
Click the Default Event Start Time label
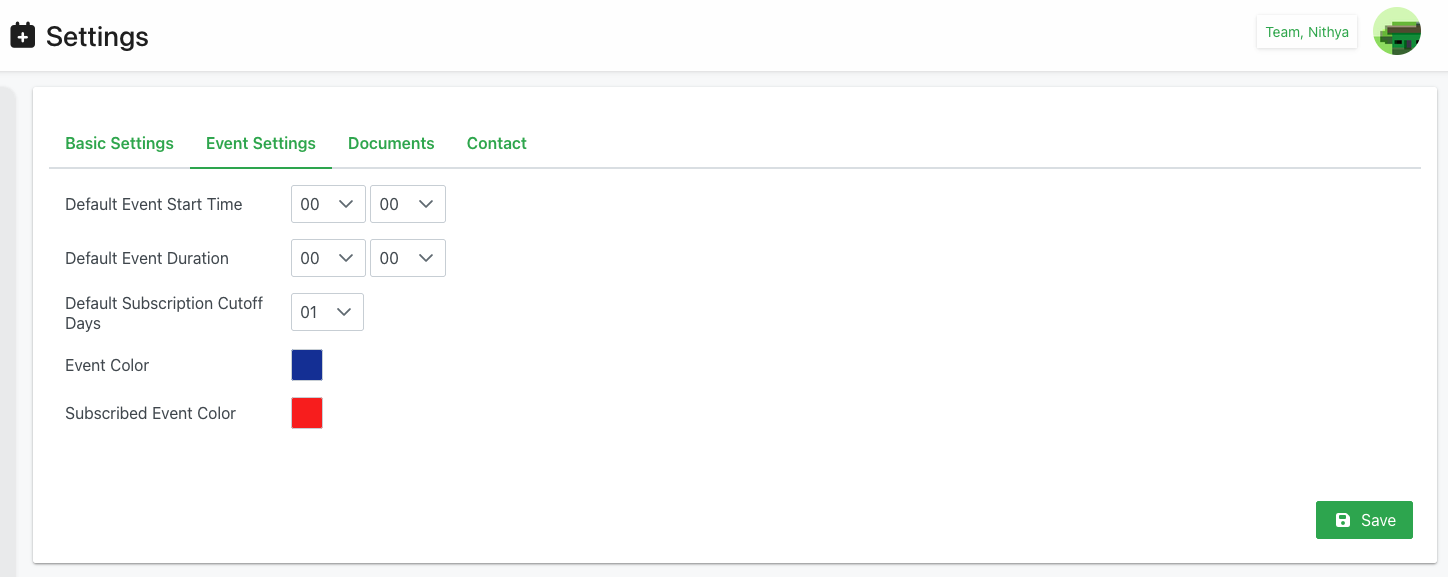point(153,204)
